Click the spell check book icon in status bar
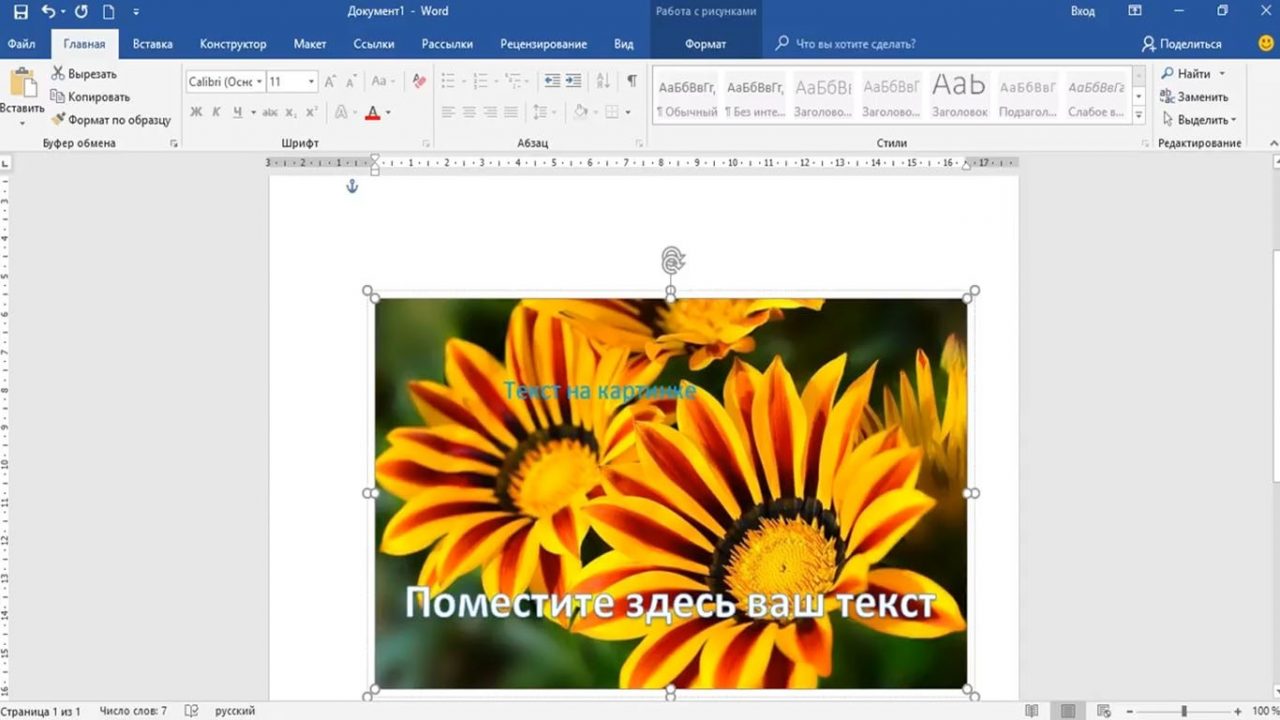The width and height of the screenshot is (1280, 720). pos(191,711)
